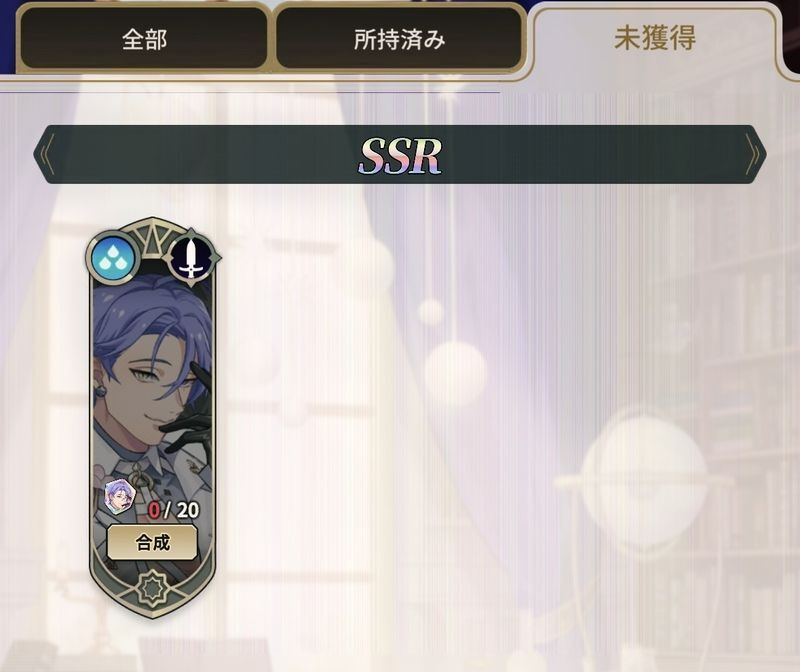Open the purple-haired character card
Screen dimensions: 800x672
[x=153, y=417]
